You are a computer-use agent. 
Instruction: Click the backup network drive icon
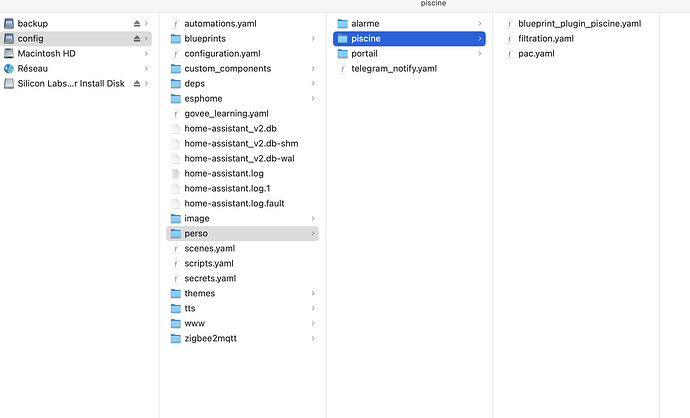tap(9, 23)
